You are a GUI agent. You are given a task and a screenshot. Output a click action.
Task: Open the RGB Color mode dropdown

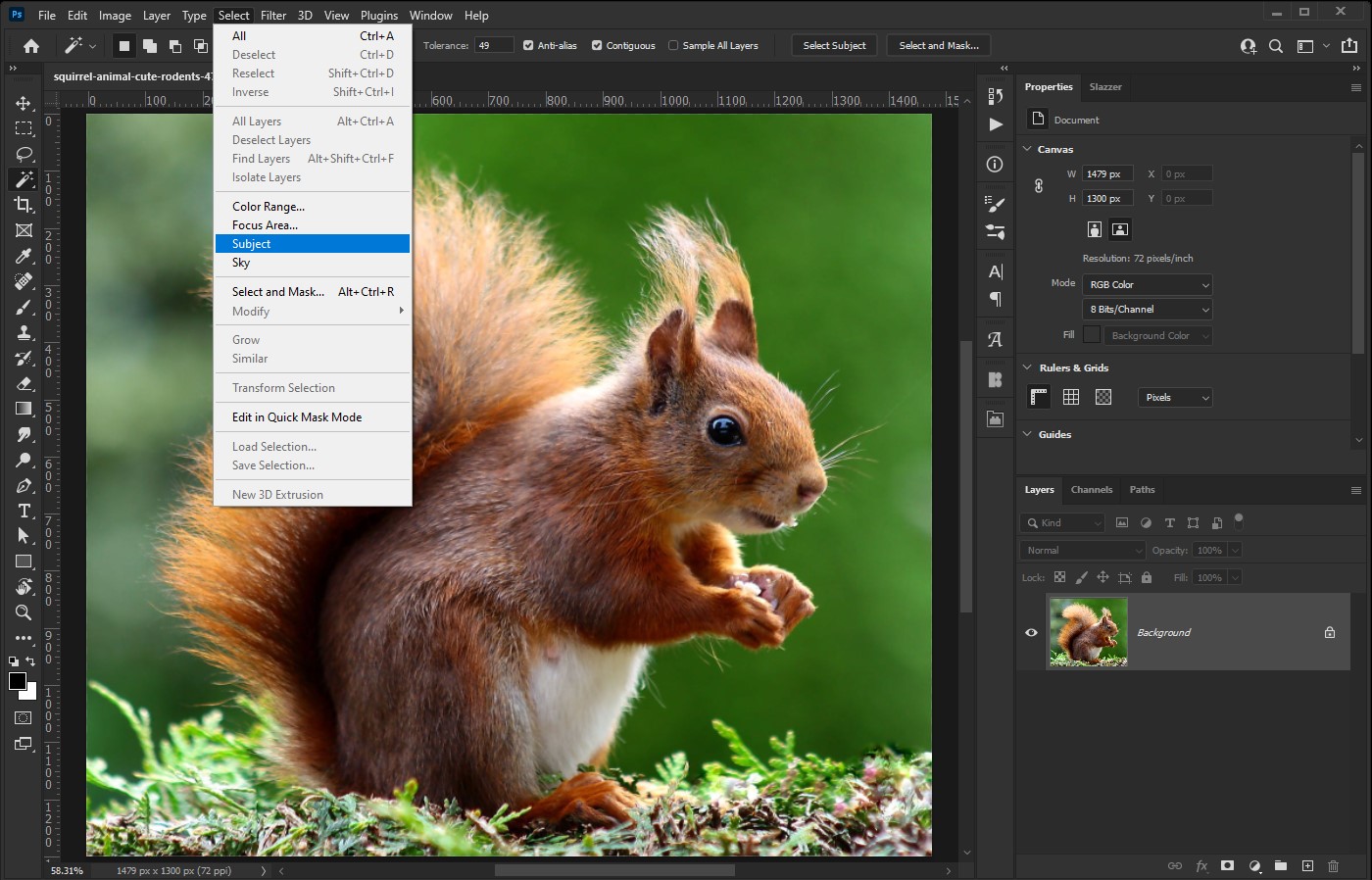click(1148, 285)
